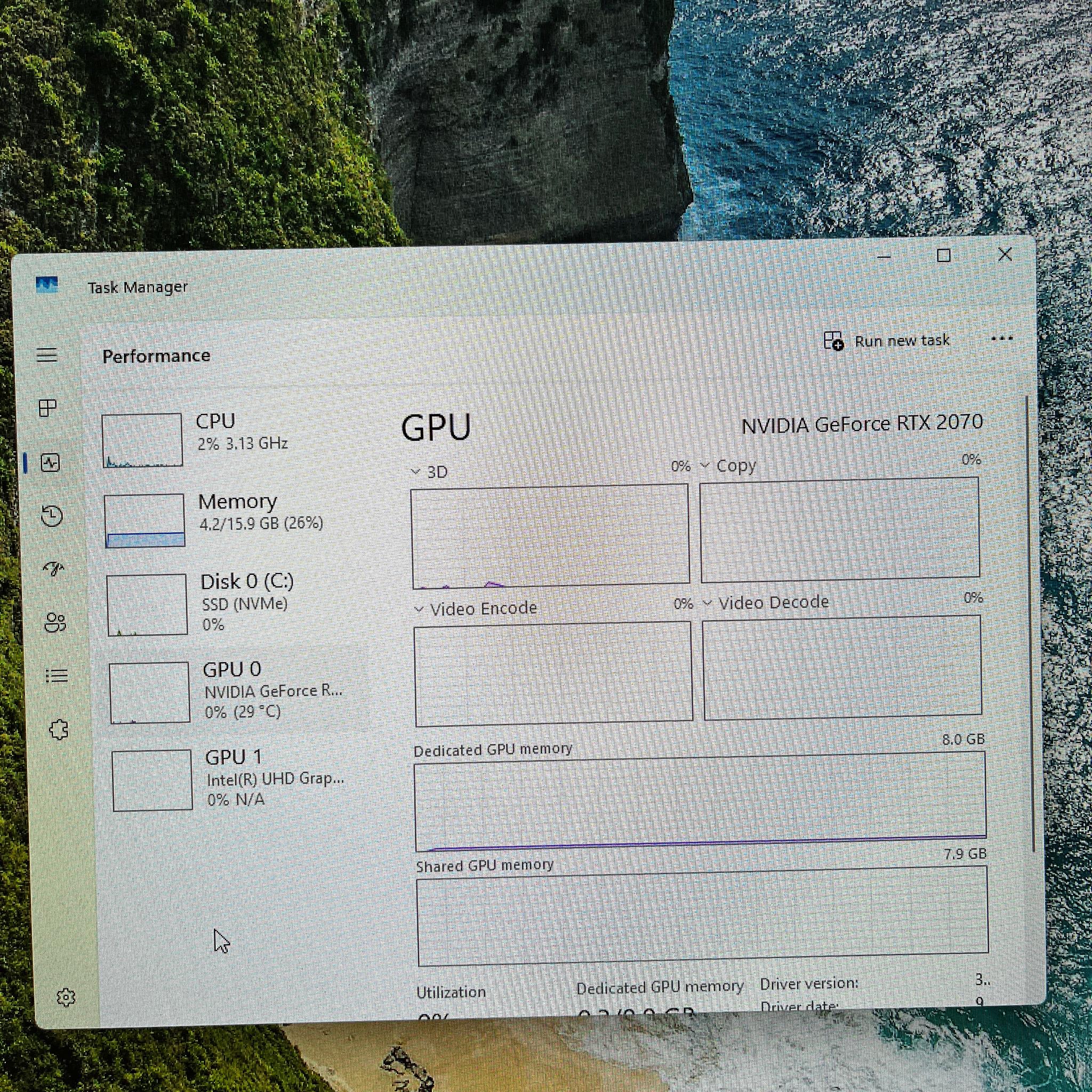Open the three-dot more options menu
This screenshot has height=1092, width=1092.
(1001, 339)
